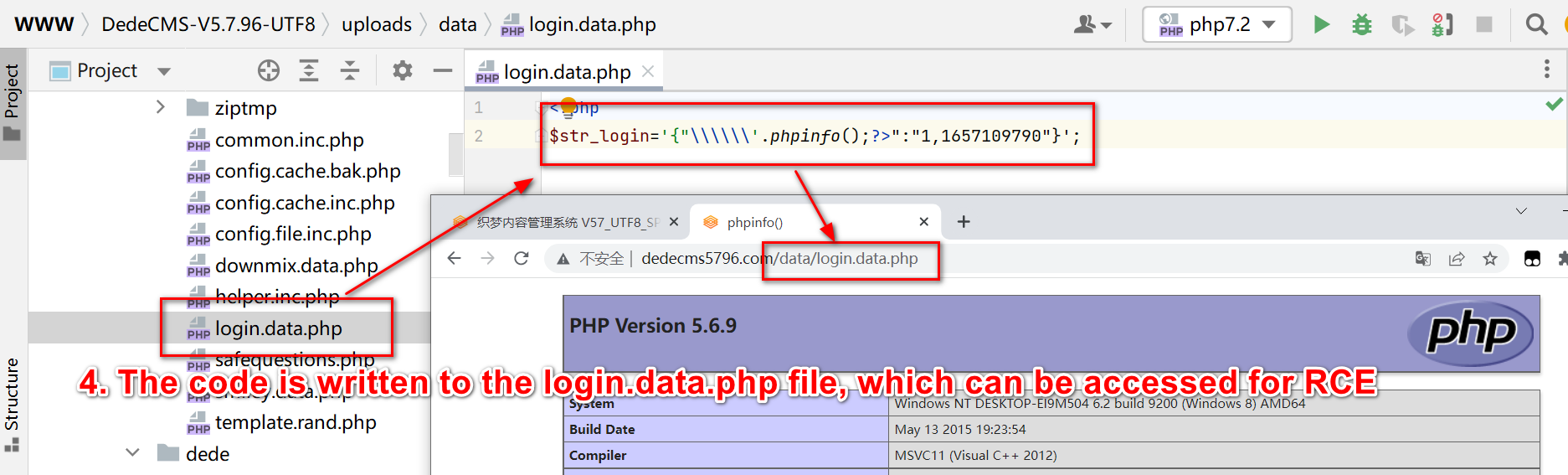
Task: Click the Compiler value MSVC11 cell
Action: click(1214, 455)
